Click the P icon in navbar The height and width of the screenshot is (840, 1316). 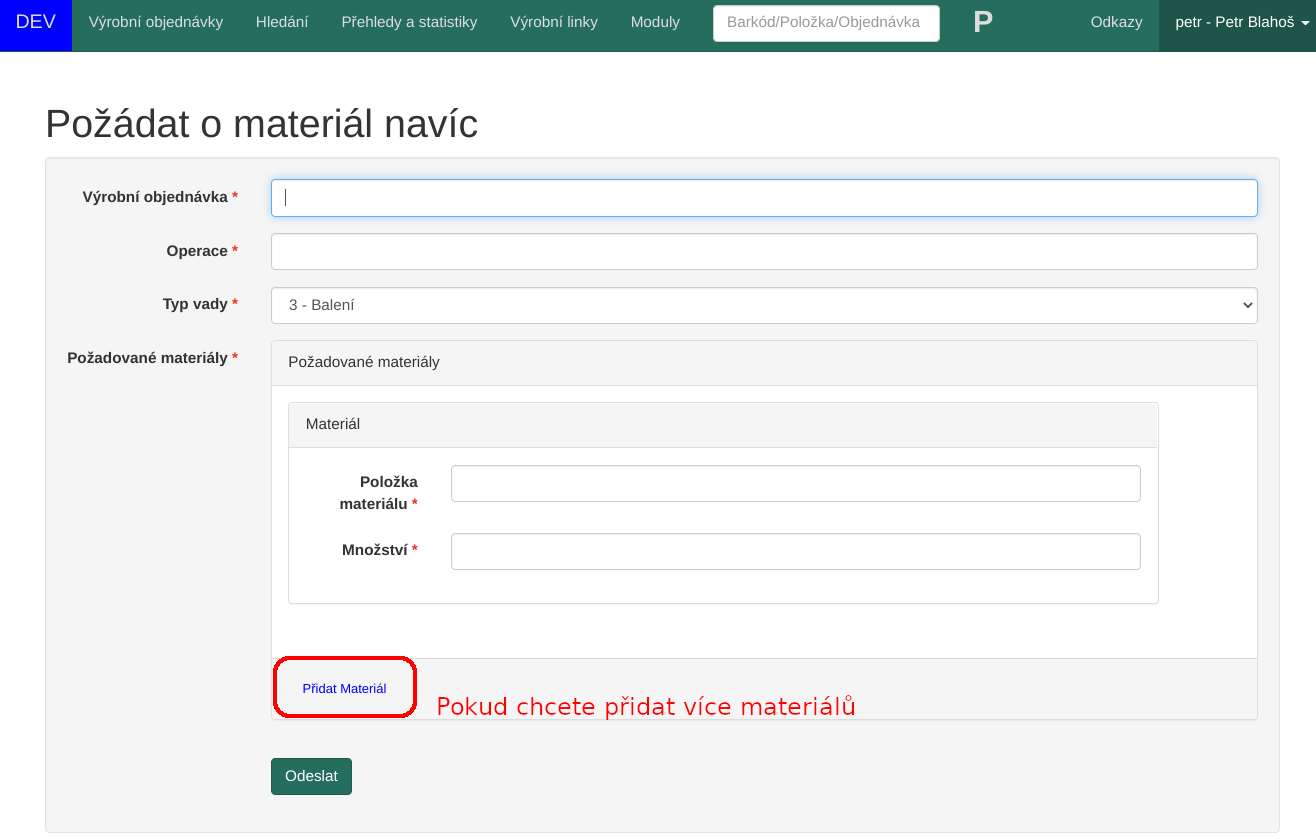click(983, 22)
